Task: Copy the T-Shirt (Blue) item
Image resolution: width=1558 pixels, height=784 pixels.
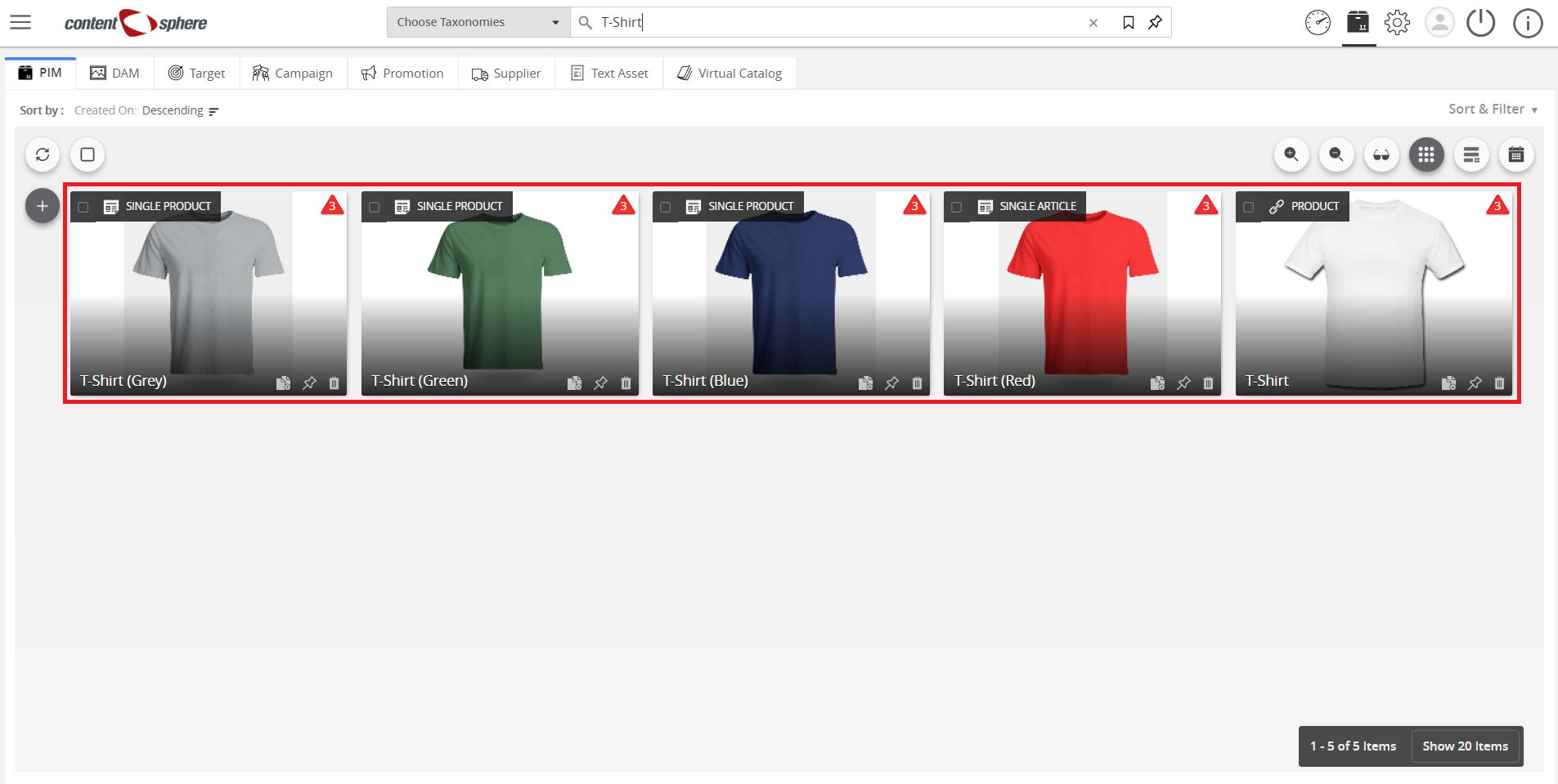Action: coord(865,383)
